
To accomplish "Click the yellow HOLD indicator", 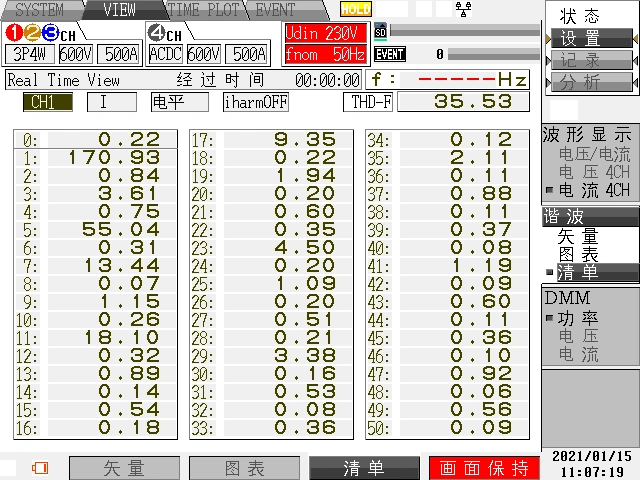I will pyautogui.click(x=356, y=9).
